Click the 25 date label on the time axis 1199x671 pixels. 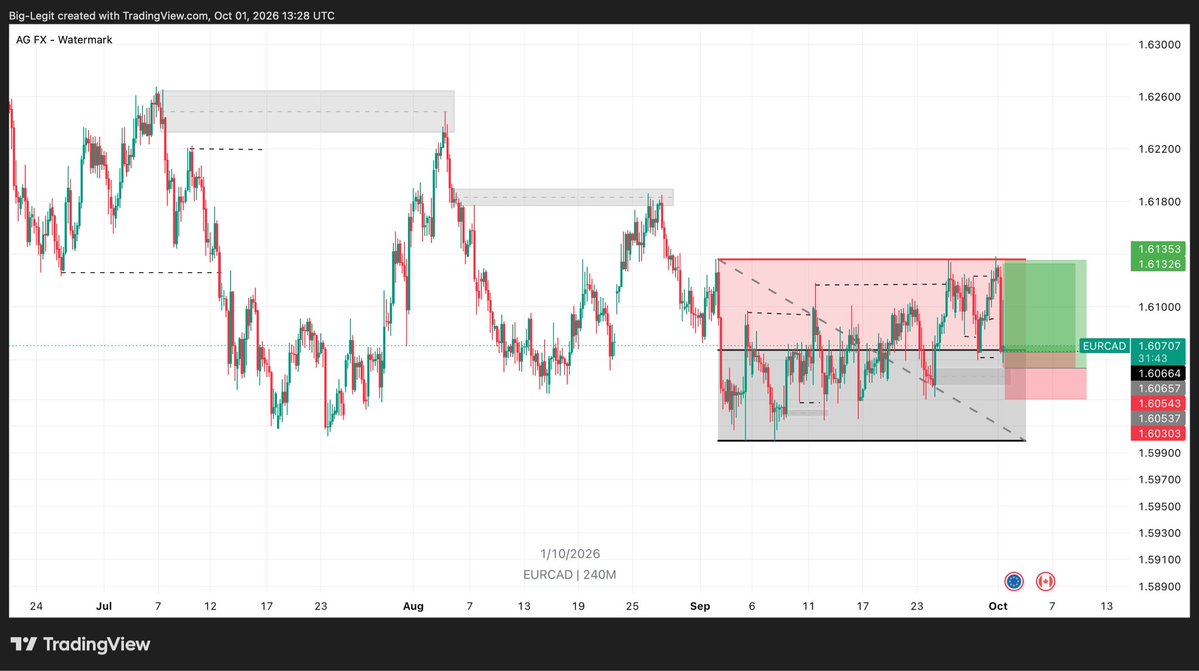(632, 606)
